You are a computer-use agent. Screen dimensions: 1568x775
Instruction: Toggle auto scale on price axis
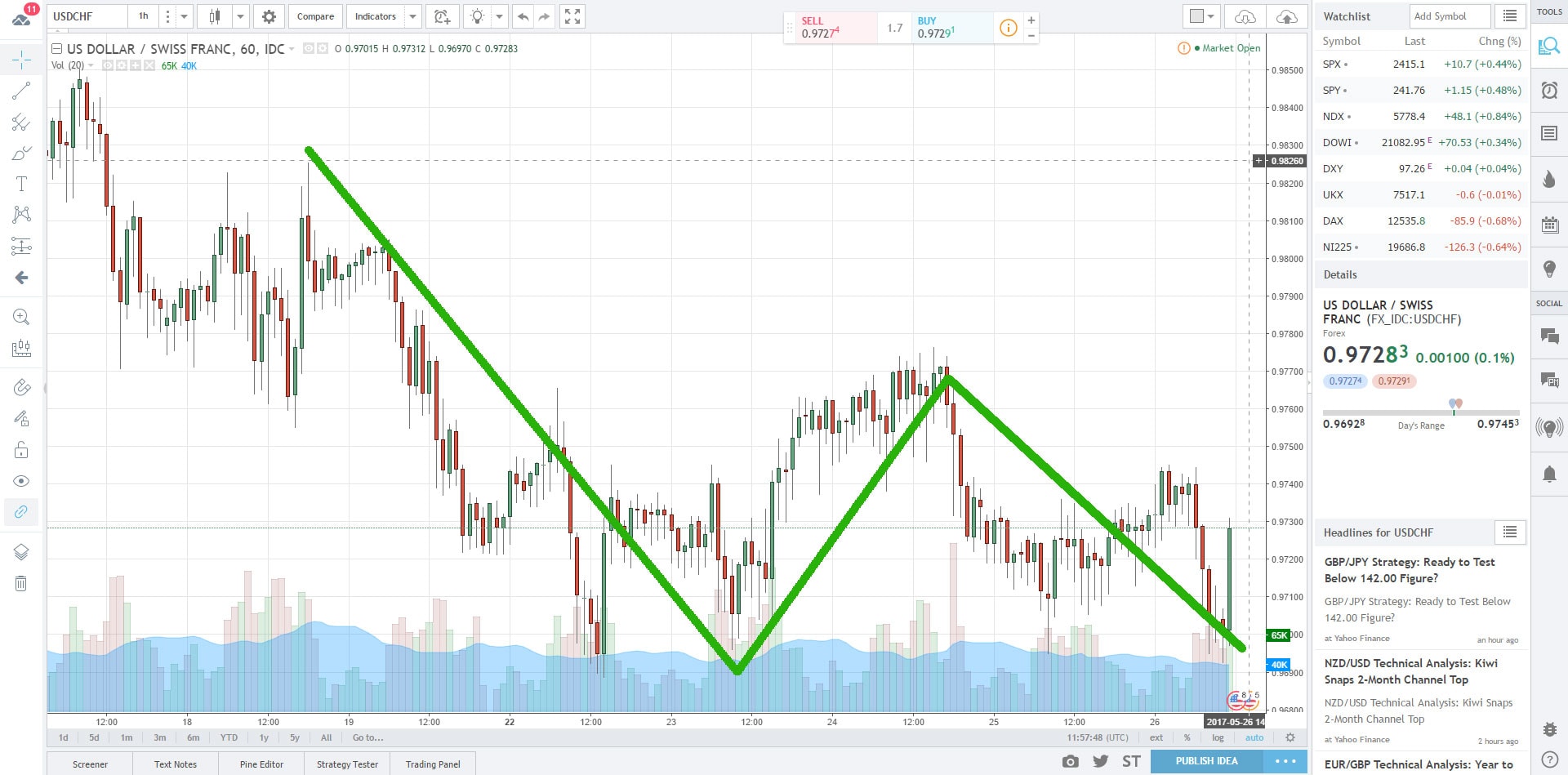tap(1254, 737)
